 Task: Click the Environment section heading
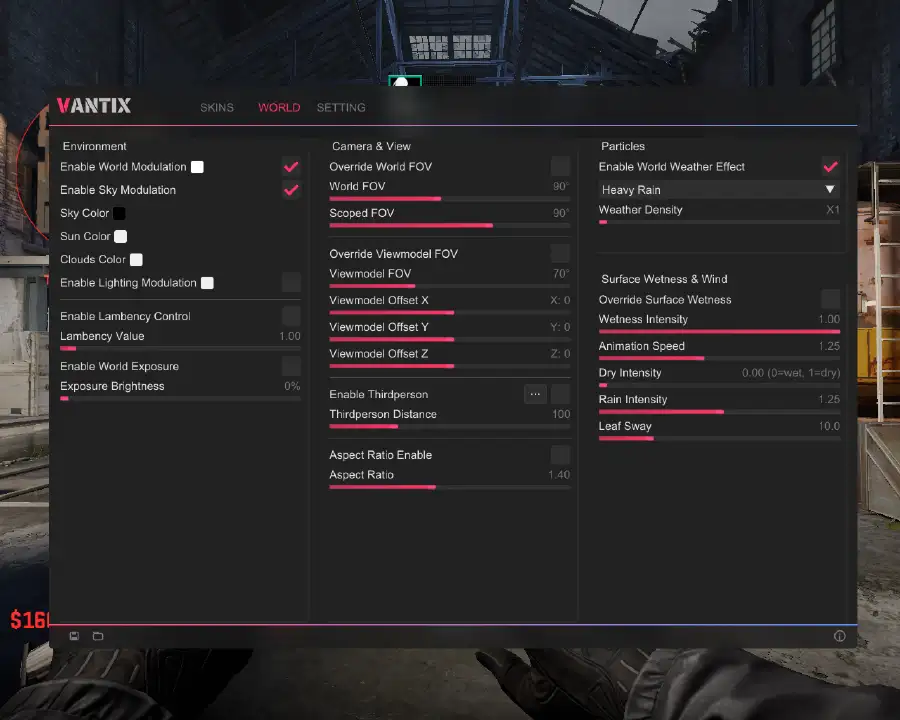tap(95, 146)
